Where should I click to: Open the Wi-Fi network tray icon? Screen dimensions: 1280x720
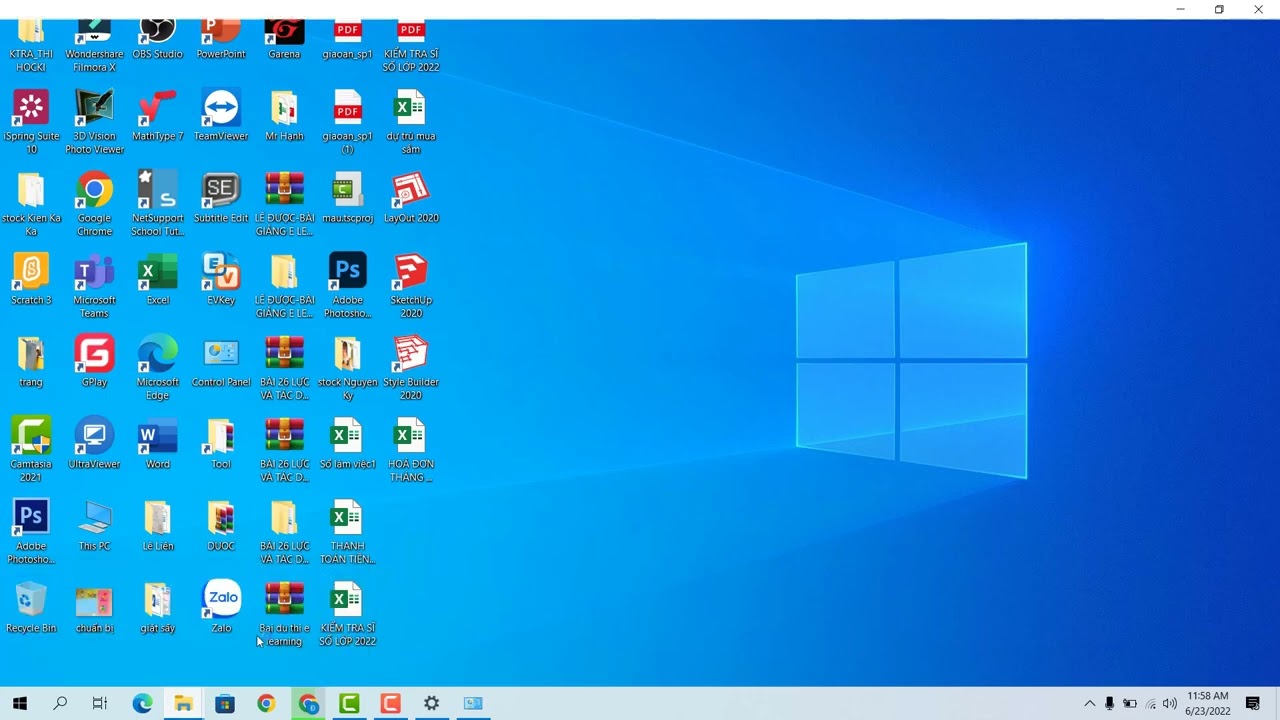tap(1150, 703)
